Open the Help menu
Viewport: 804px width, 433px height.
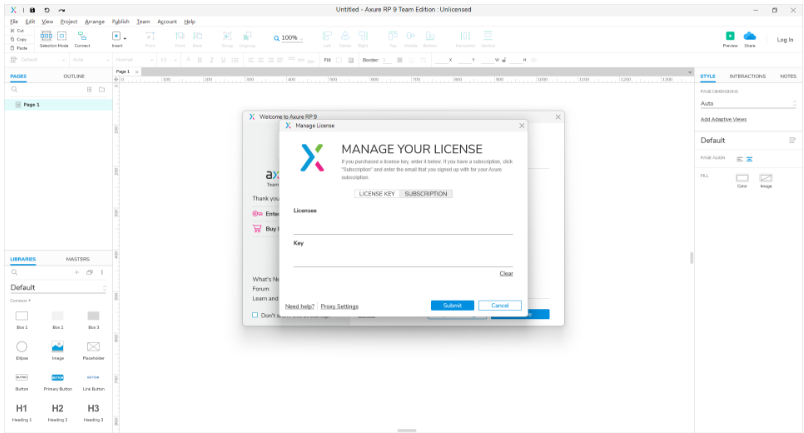coord(190,22)
